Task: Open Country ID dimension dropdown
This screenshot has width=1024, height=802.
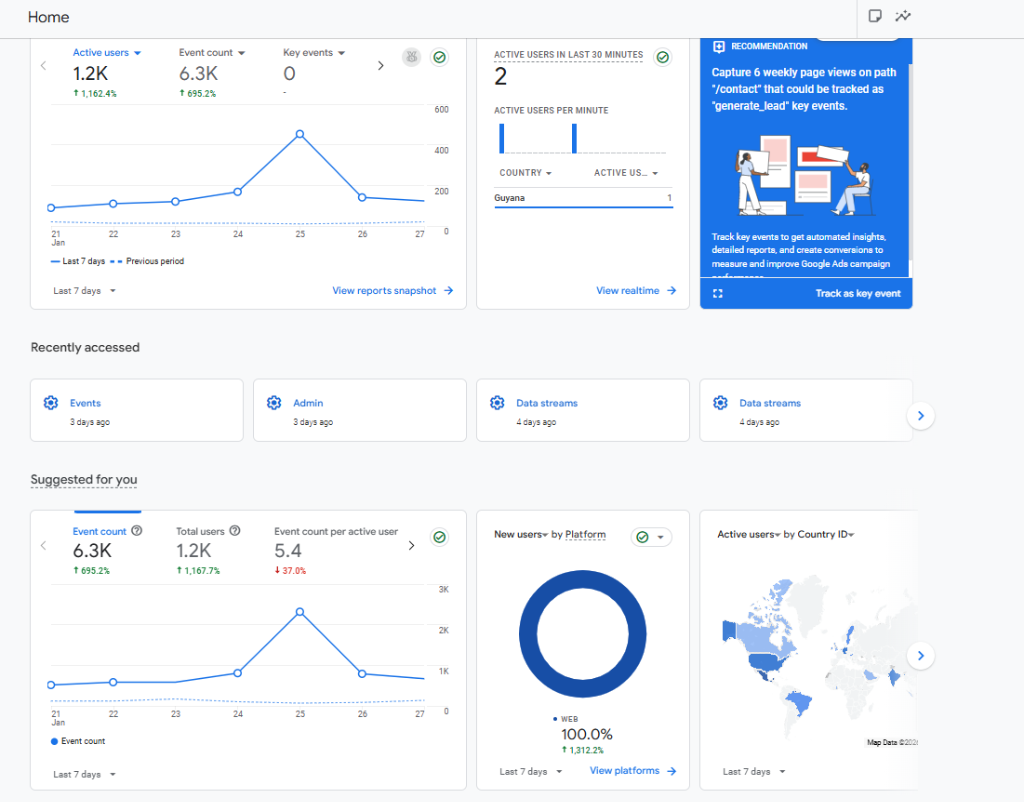Action: tap(826, 534)
